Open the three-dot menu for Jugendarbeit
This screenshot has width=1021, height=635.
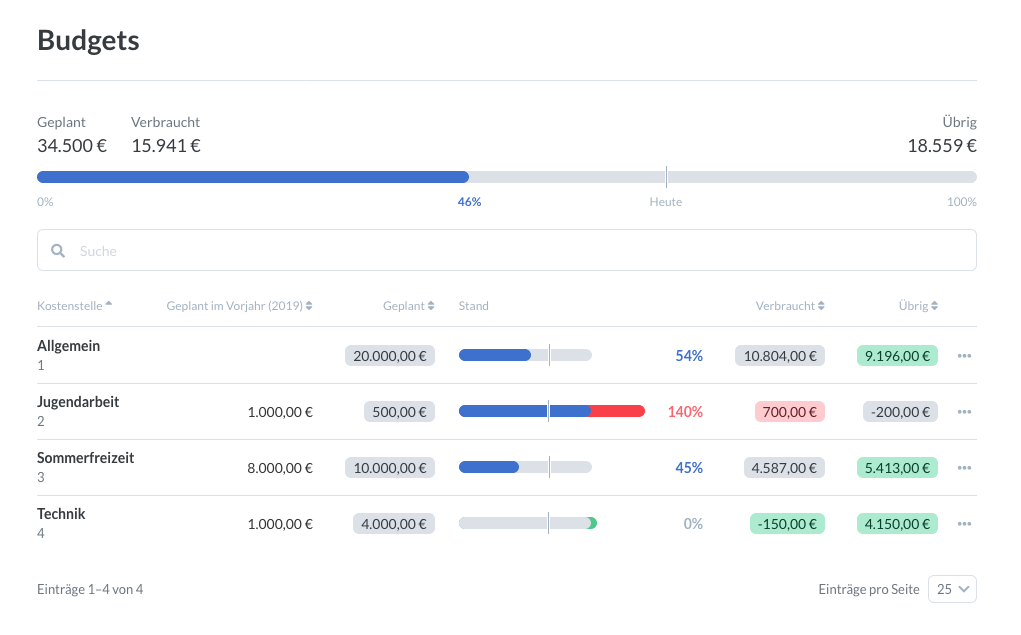[964, 411]
